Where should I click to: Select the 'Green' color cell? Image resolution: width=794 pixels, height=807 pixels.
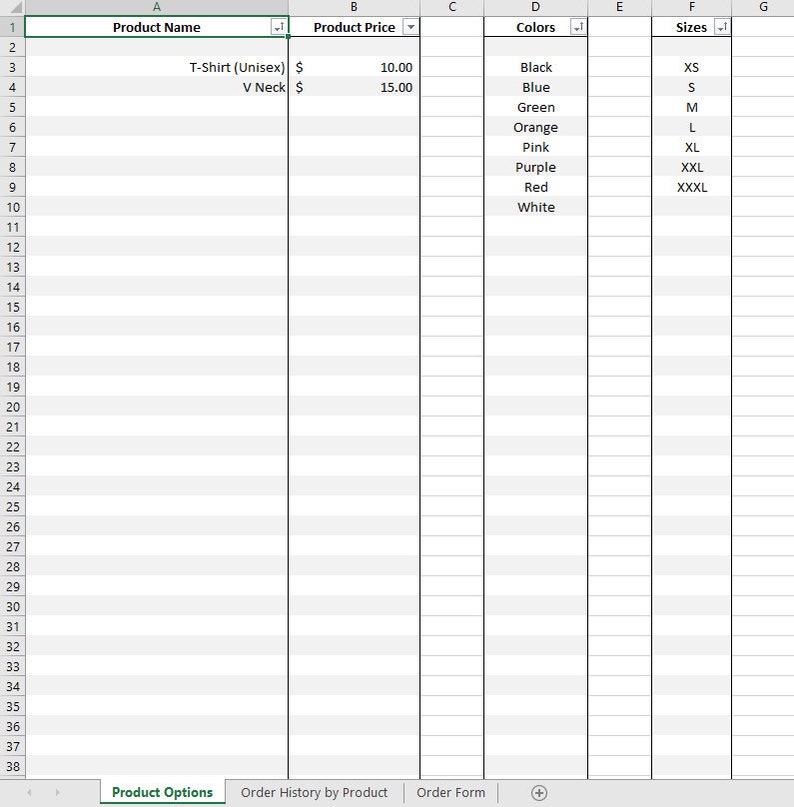tap(536, 108)
